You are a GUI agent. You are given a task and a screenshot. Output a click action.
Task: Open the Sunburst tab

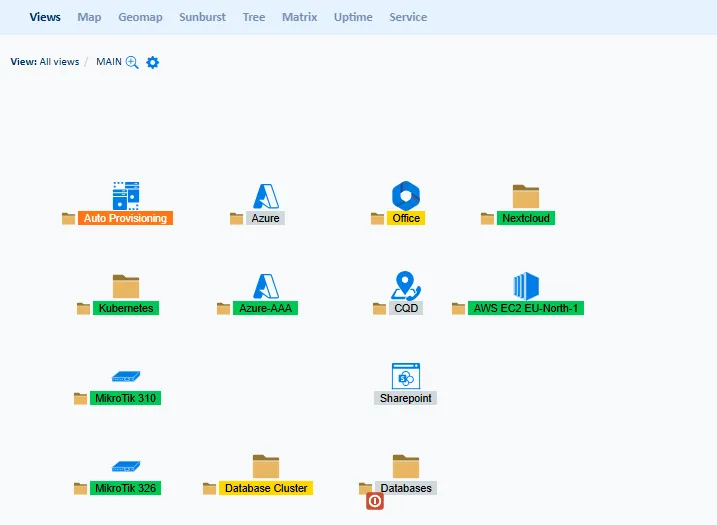click(202, 17)
